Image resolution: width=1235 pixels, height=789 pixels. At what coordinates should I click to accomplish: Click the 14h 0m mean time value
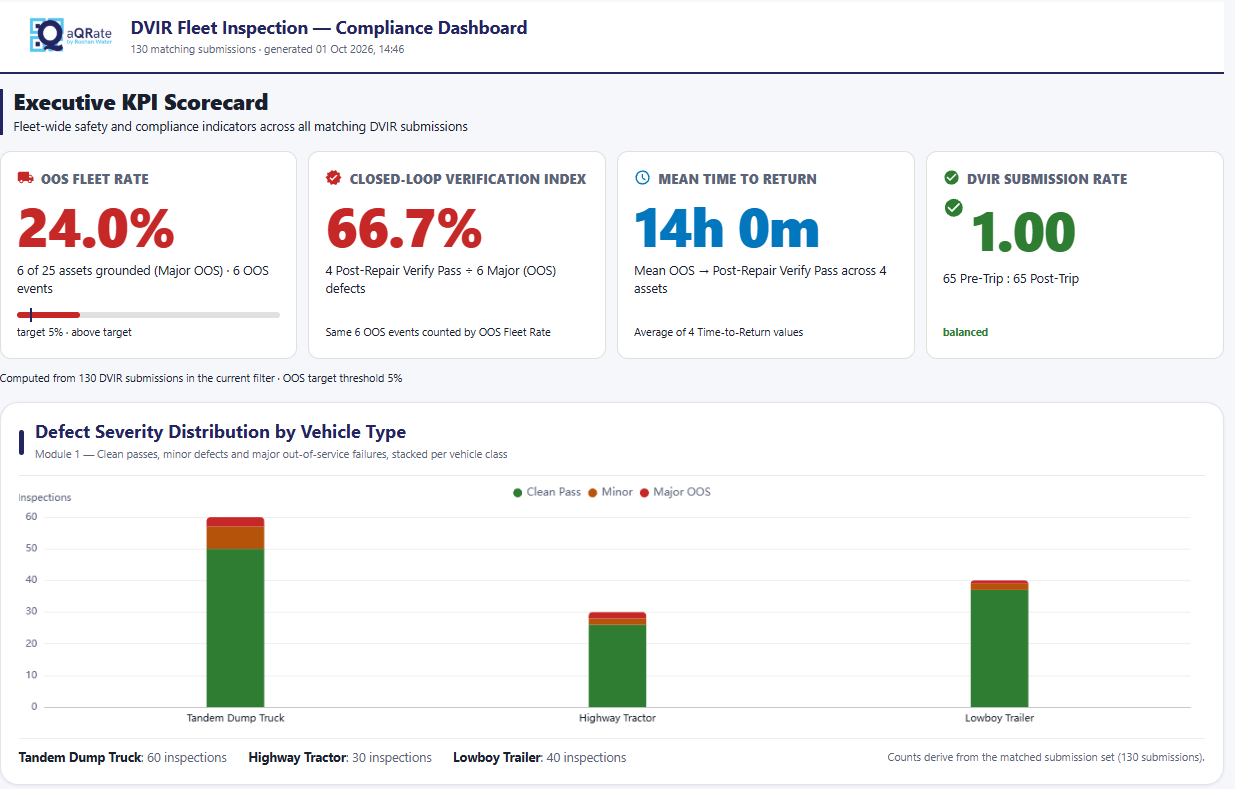(727, 229)
